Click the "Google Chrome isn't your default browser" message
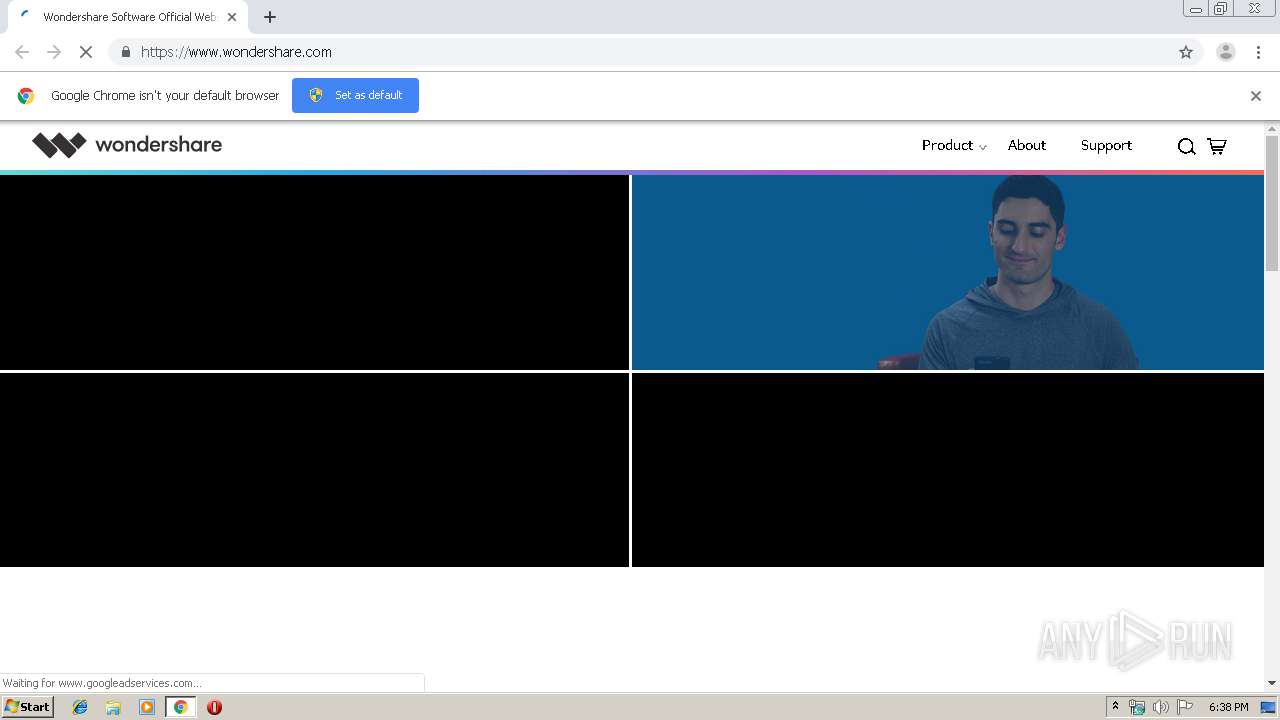Screen dimensions: 1280x720 (x=165, y=96)
